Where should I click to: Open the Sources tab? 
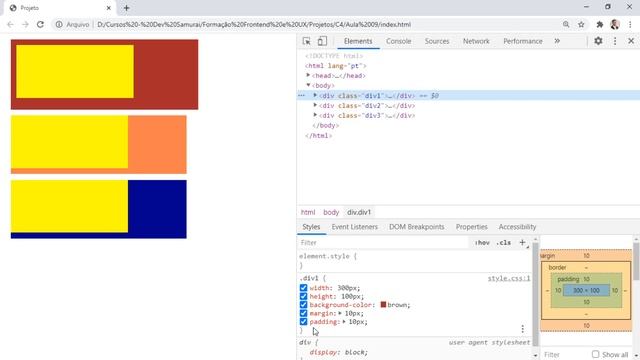437,41
